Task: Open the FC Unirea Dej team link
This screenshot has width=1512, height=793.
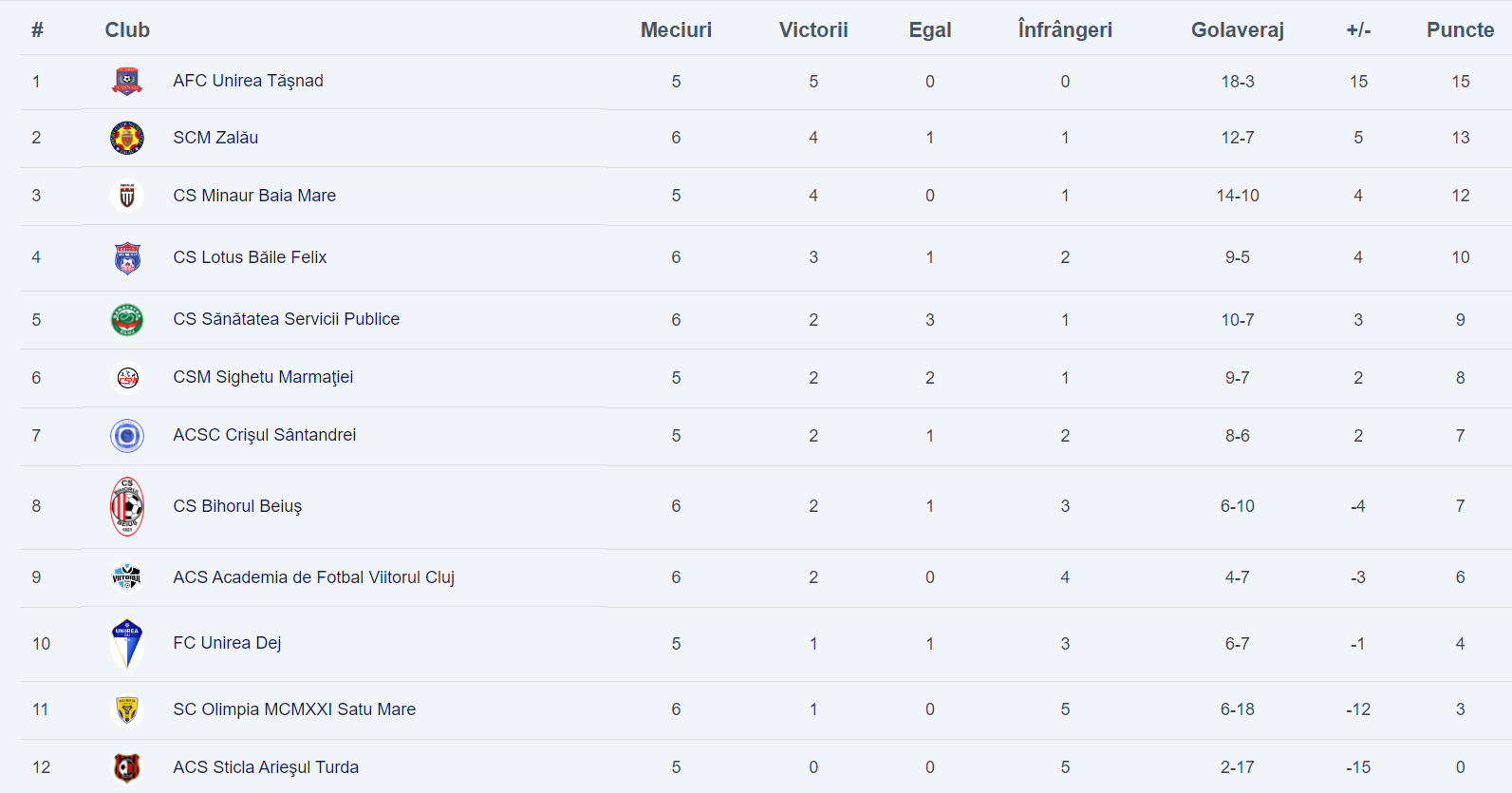Action: pos(227,643)
